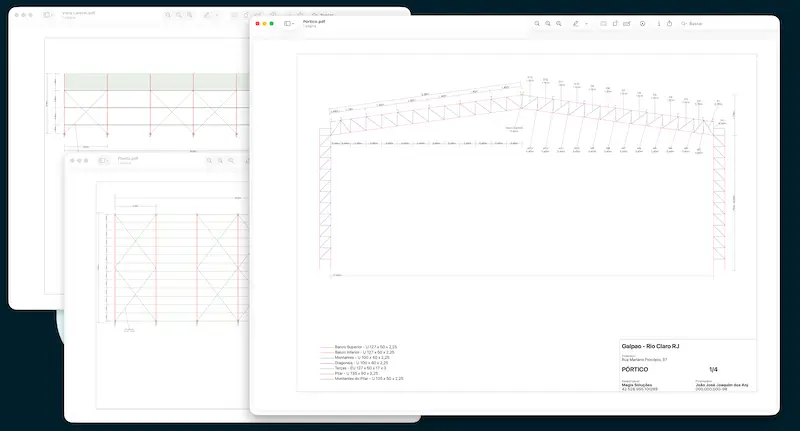Show the markup toolbar using the circled pen icon
This screenshot has width=800, height=431.
(642, 23)
